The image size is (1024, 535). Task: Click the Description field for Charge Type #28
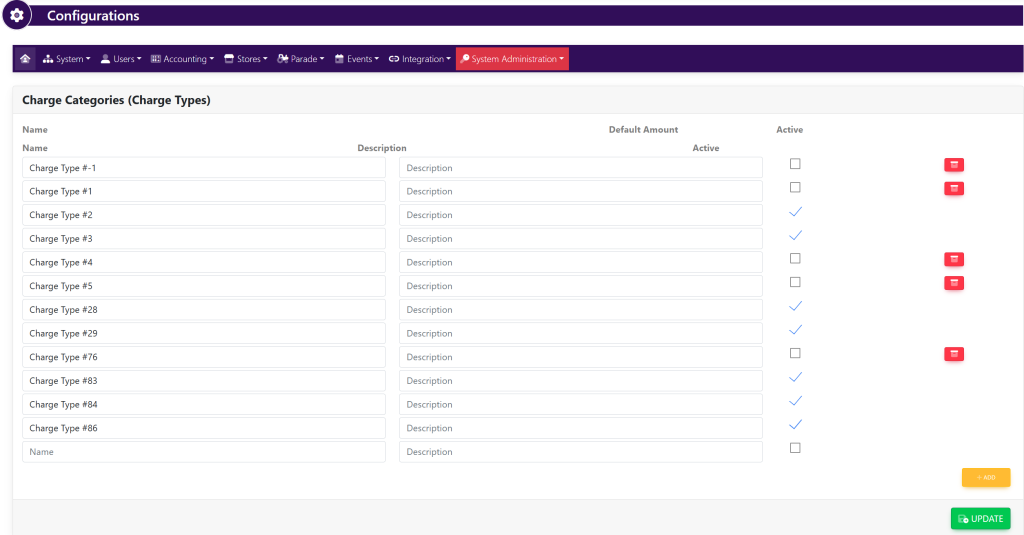580,310
